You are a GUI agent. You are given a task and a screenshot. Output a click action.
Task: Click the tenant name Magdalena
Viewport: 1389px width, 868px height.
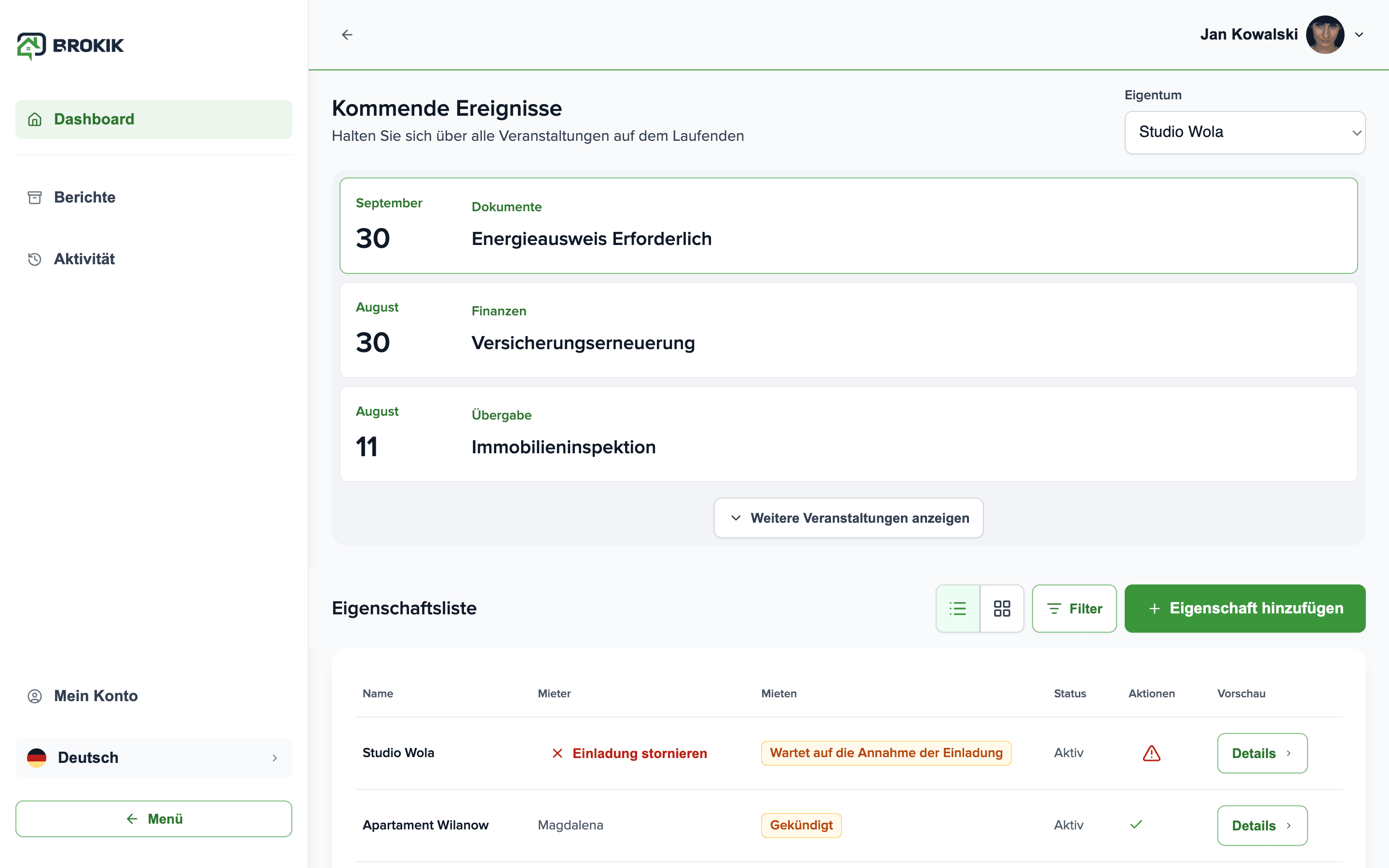click(571, 825)
